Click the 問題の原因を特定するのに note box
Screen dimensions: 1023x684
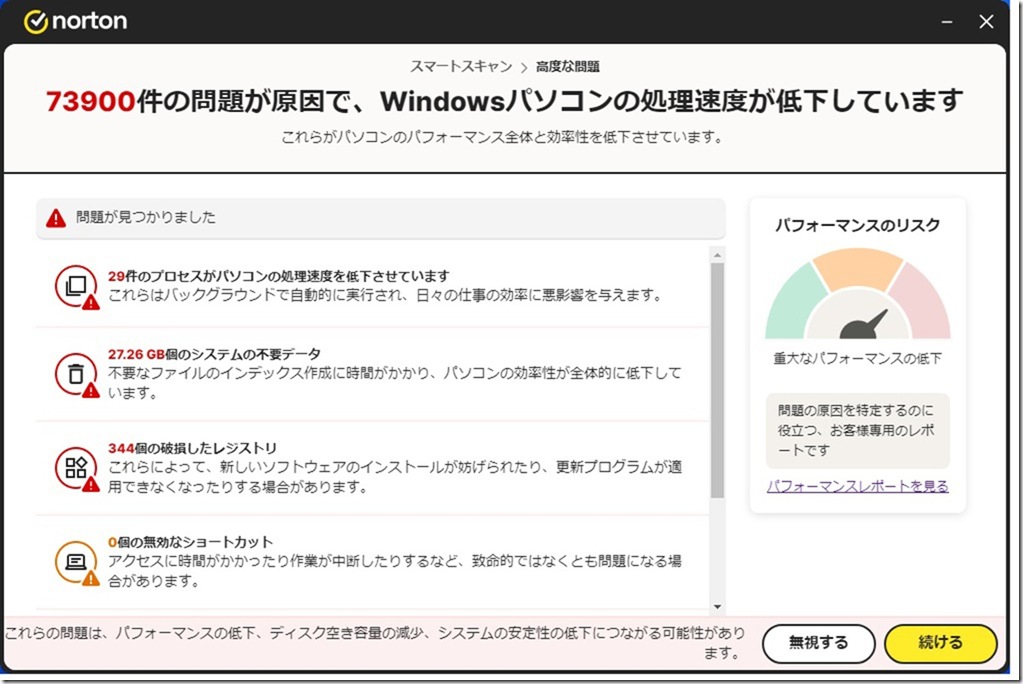pyautogui.click(x=857, y=431)
